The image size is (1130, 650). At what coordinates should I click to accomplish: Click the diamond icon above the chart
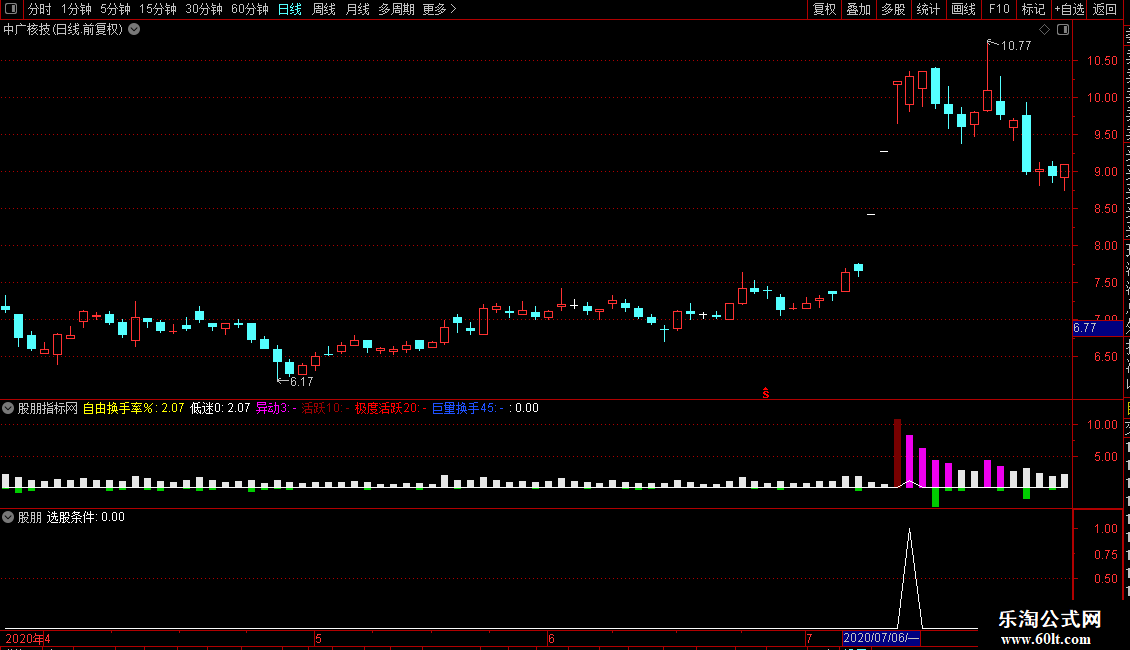[x=1044, y=30]
